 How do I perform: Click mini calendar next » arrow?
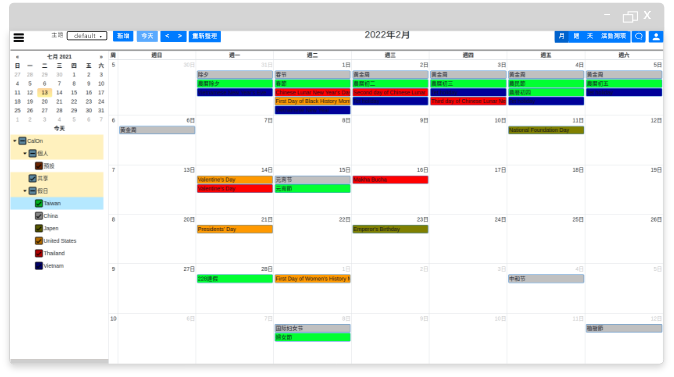(101, 57)
